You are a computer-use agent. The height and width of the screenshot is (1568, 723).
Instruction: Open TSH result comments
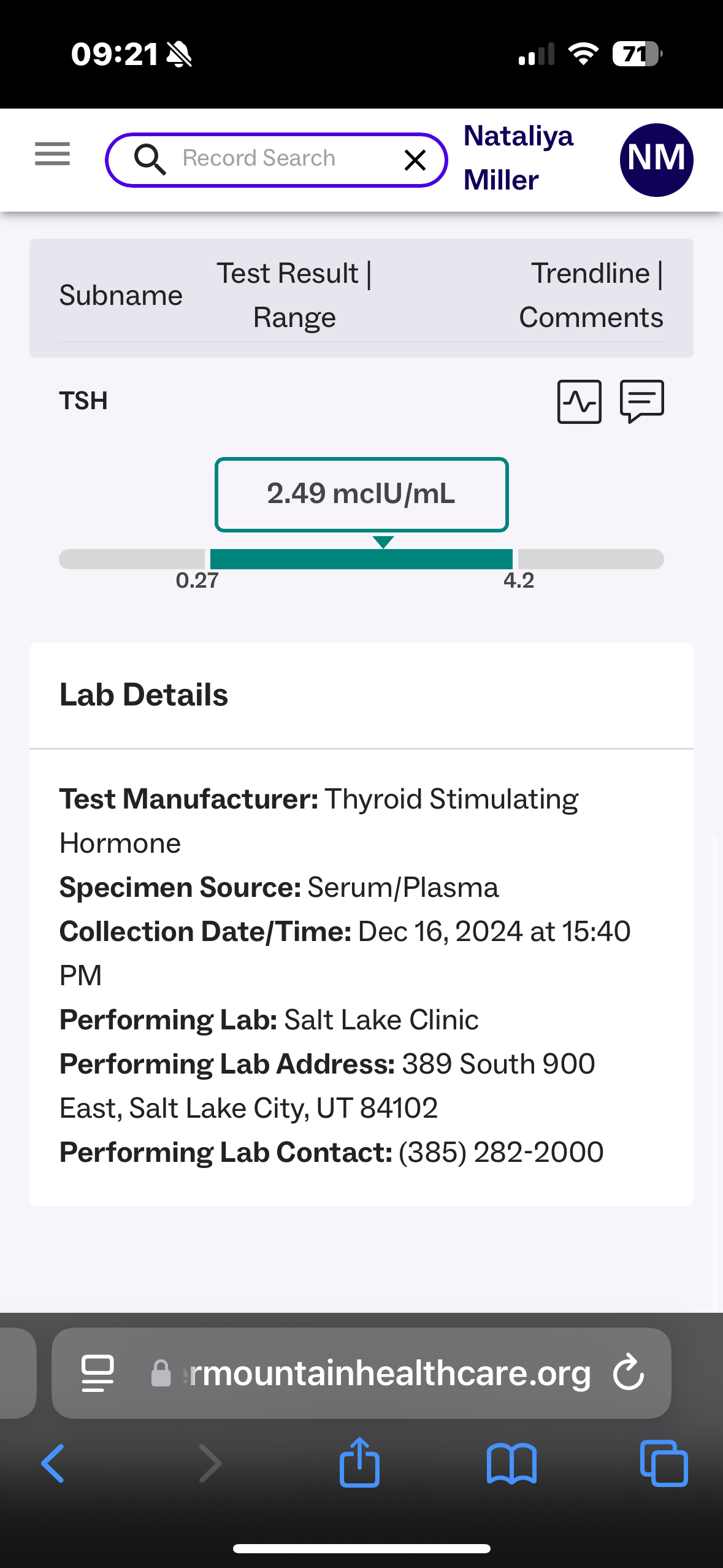tap(641, 402)
